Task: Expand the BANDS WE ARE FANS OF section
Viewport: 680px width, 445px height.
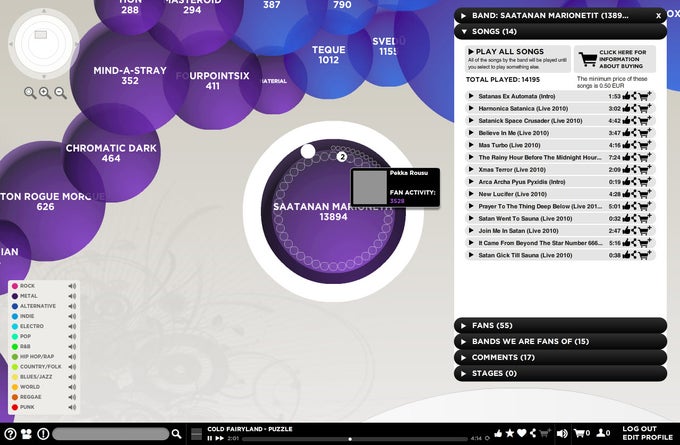Action: point(560,341)
